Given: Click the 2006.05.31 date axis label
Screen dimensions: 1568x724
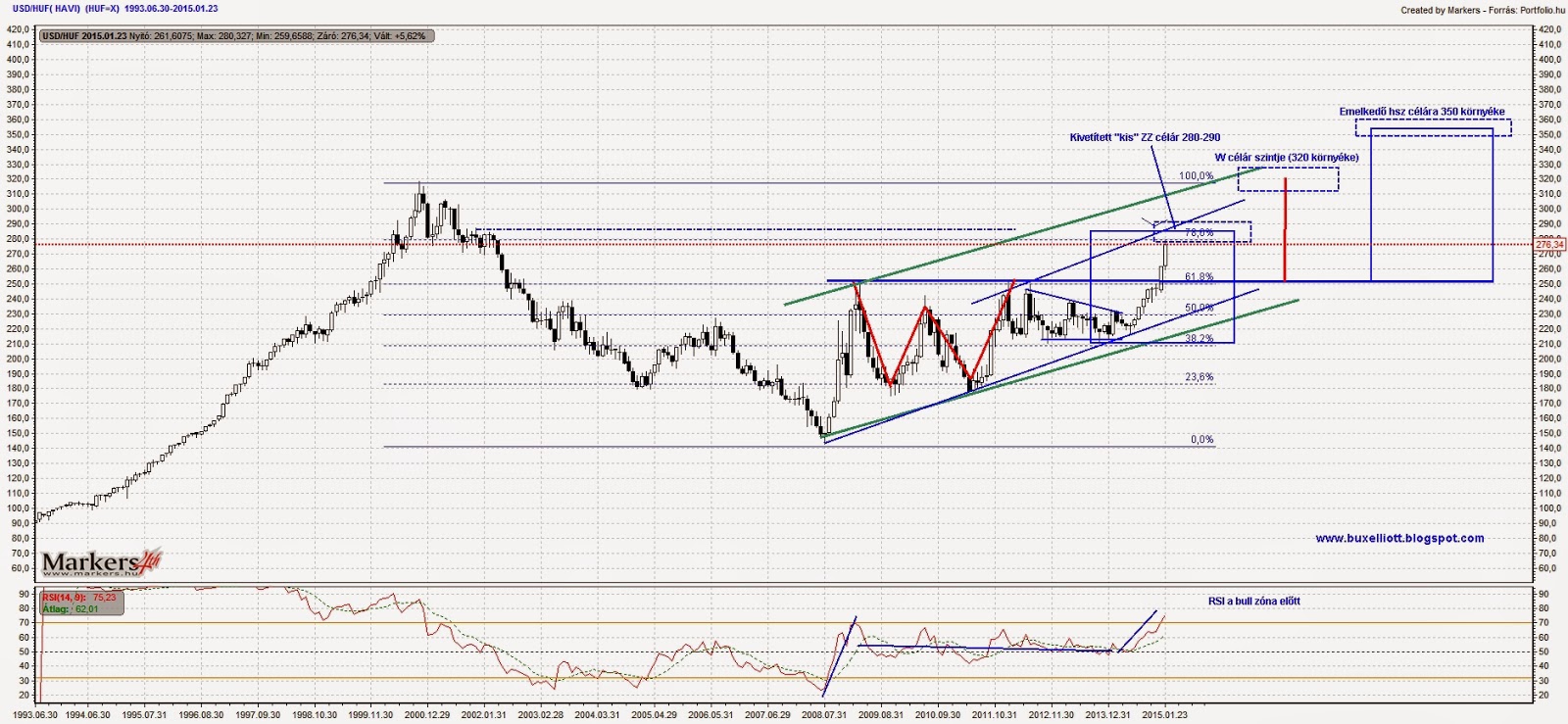Looking at the screenshot, I should coord(710,716).
